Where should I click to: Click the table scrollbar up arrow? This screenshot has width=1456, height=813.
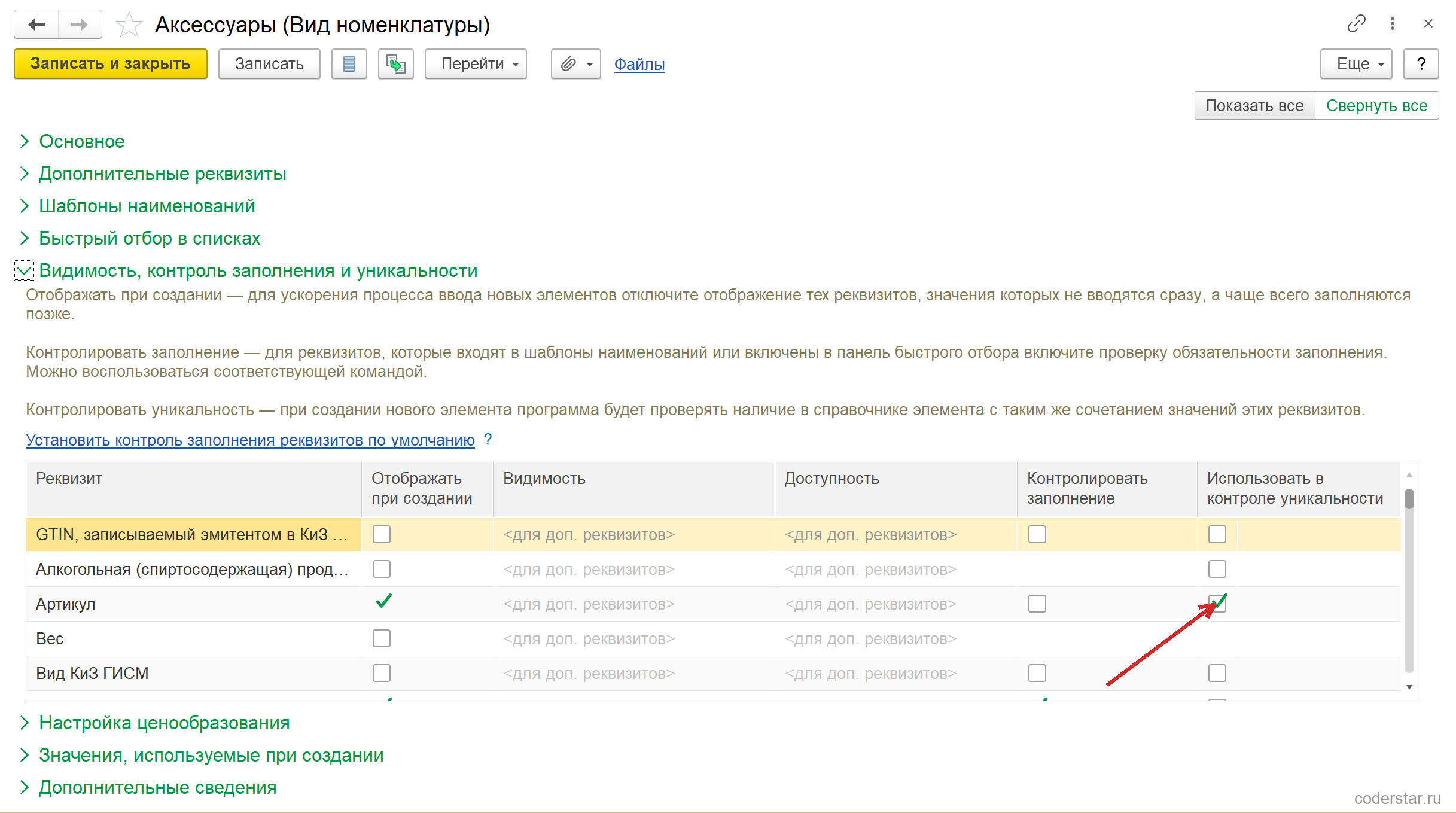(x=1409, y=474)
